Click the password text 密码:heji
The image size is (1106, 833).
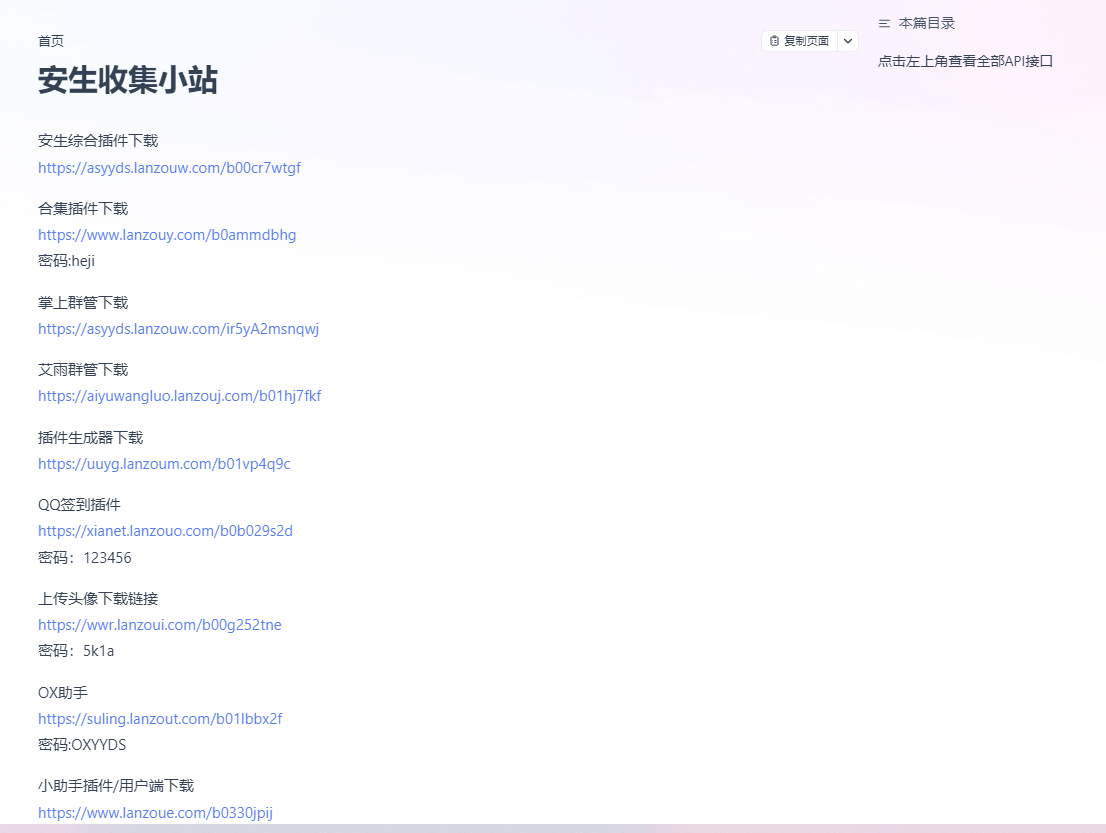point(66,261)
